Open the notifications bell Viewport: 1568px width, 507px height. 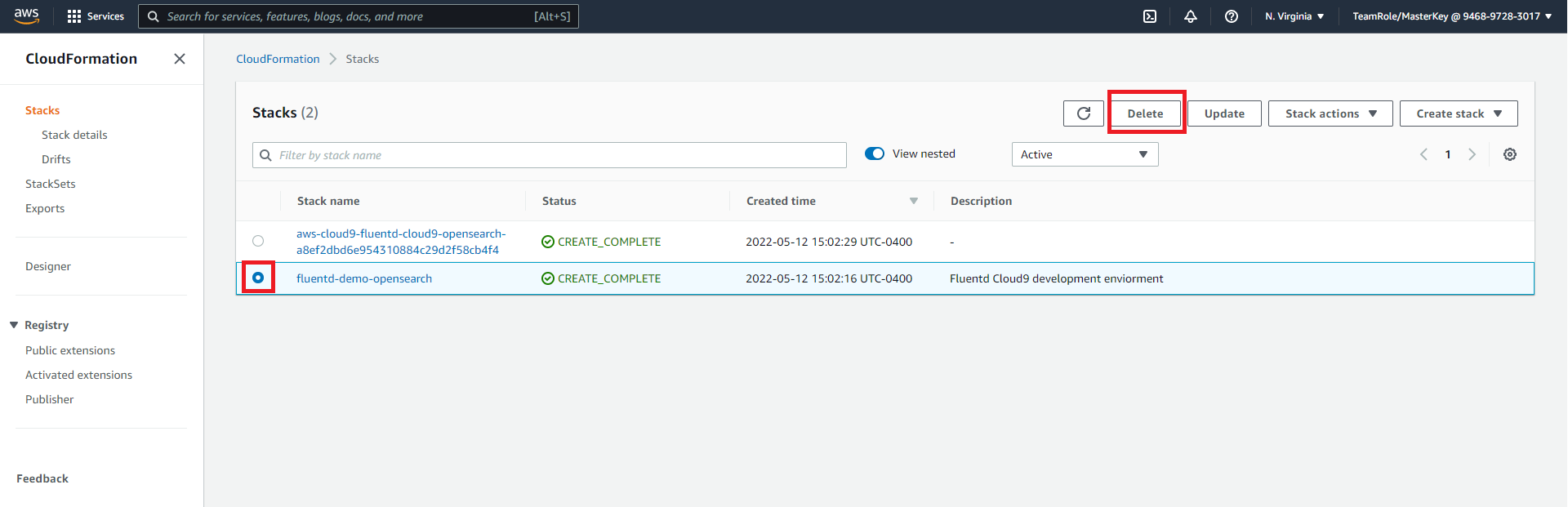click(1191, 16)
